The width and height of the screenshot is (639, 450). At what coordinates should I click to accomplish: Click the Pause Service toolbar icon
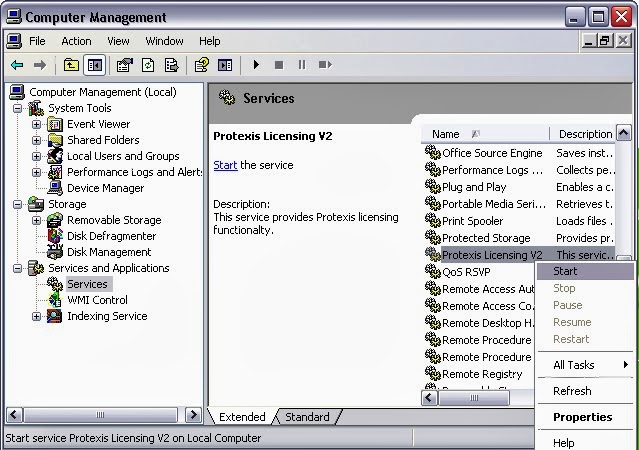point(302,65)
